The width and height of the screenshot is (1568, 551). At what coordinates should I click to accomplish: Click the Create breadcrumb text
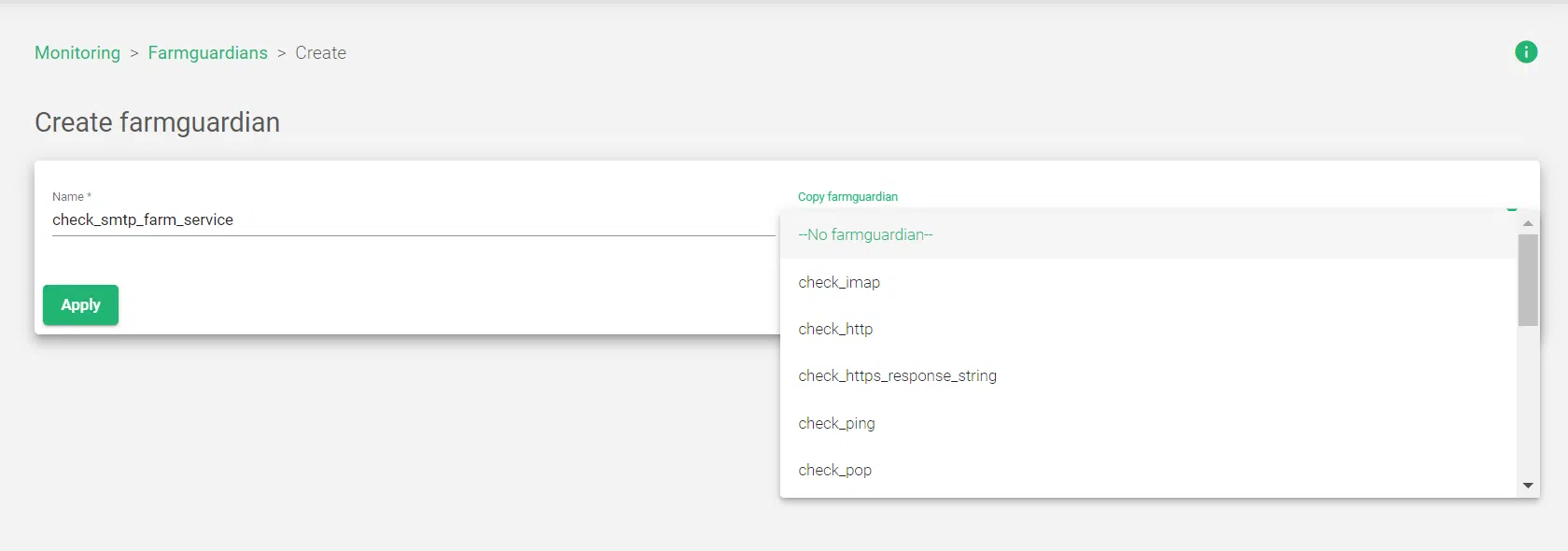[x=320, y=53]
